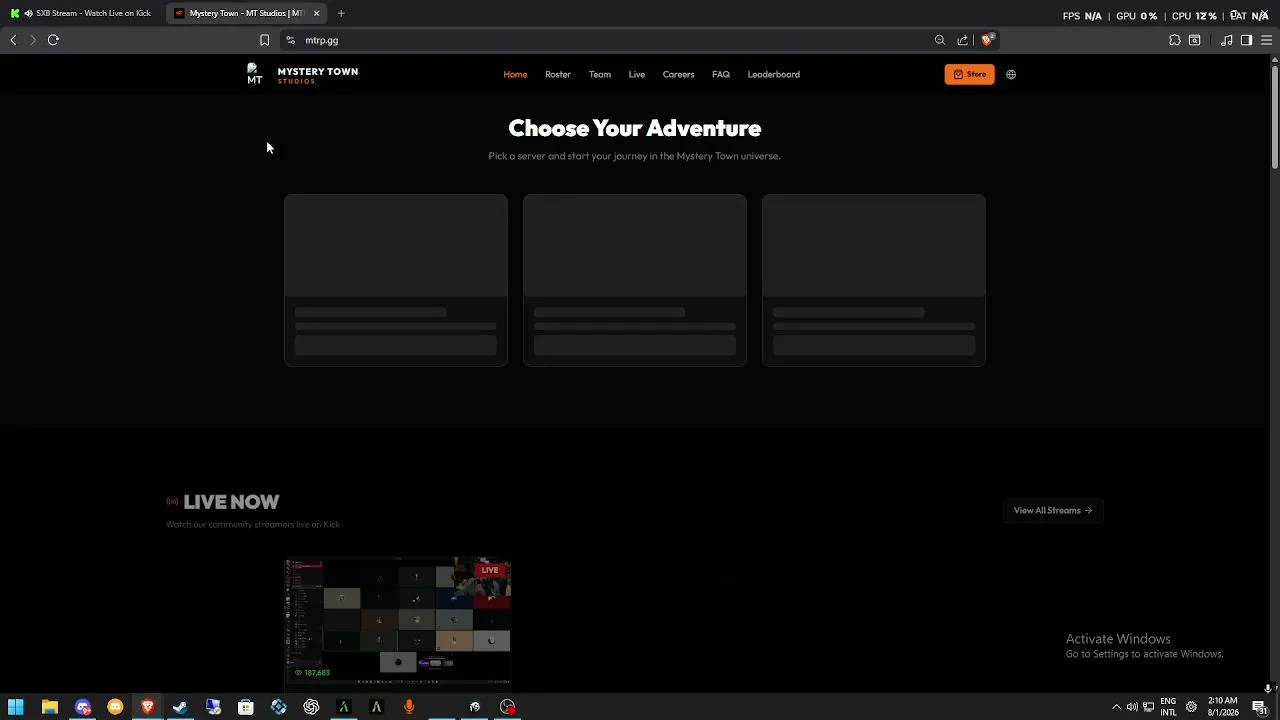Open the network tray icon

tap(1149, 707)
